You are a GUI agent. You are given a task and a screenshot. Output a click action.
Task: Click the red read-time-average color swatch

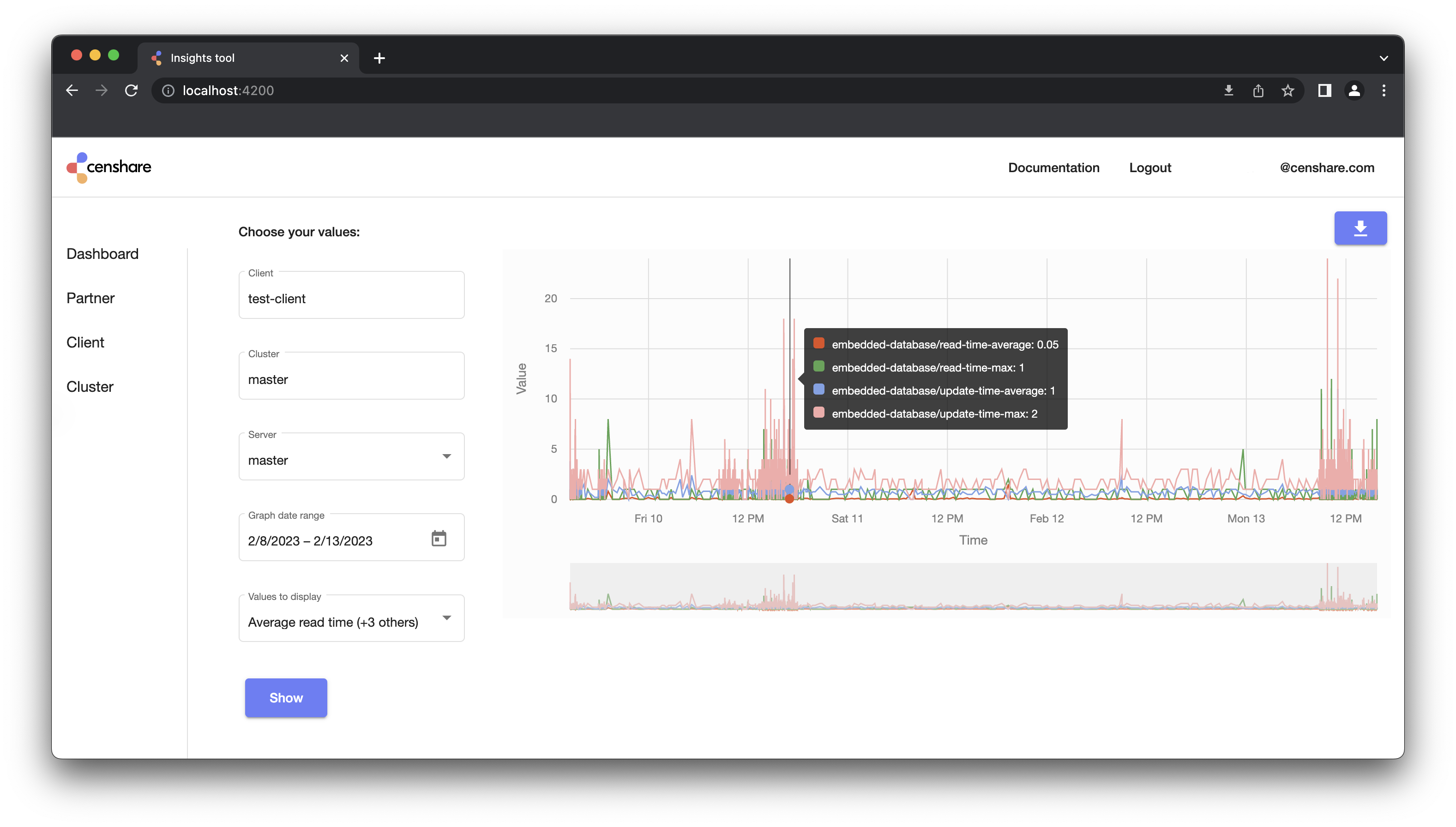pyautogui.click(x=818, y=343)
